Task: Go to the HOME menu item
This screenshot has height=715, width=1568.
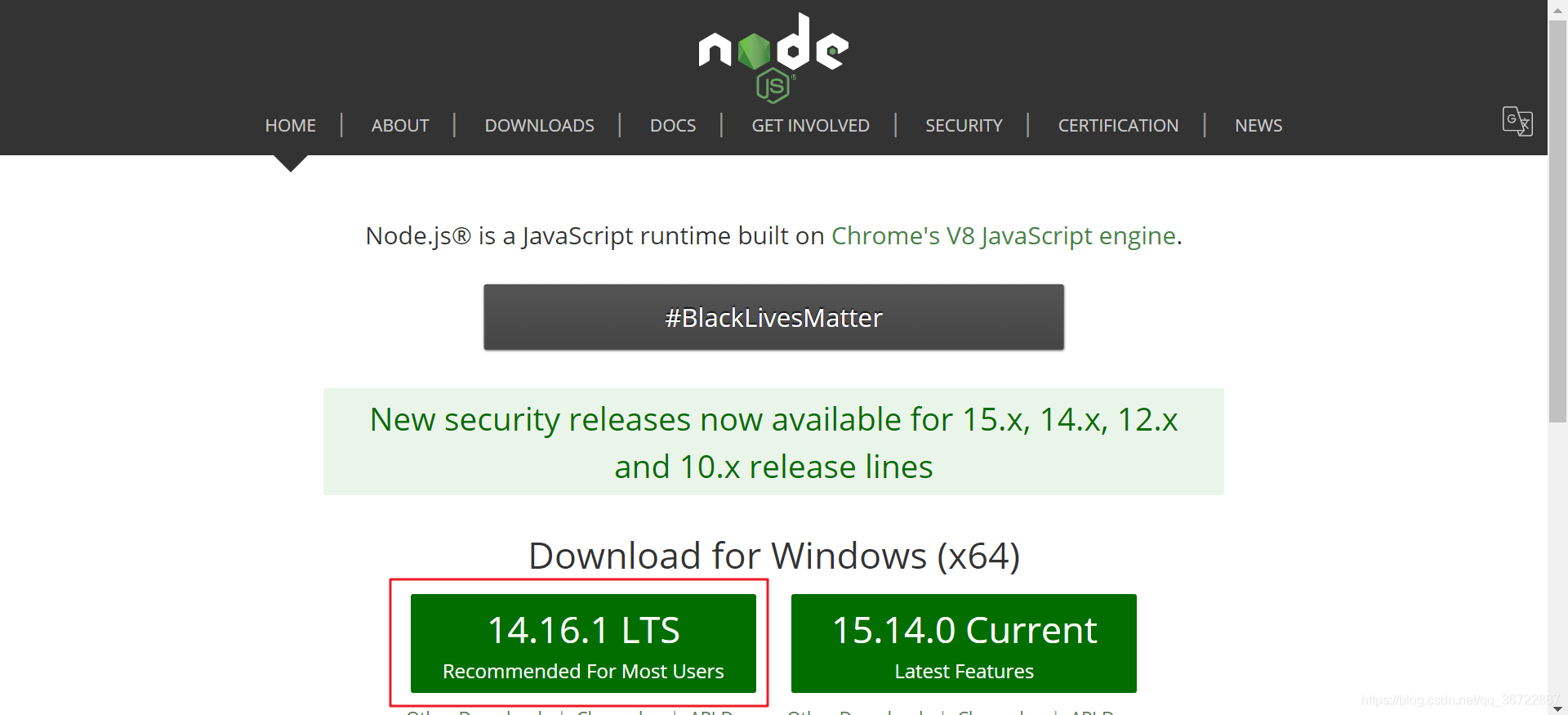Action: [291, 126]
